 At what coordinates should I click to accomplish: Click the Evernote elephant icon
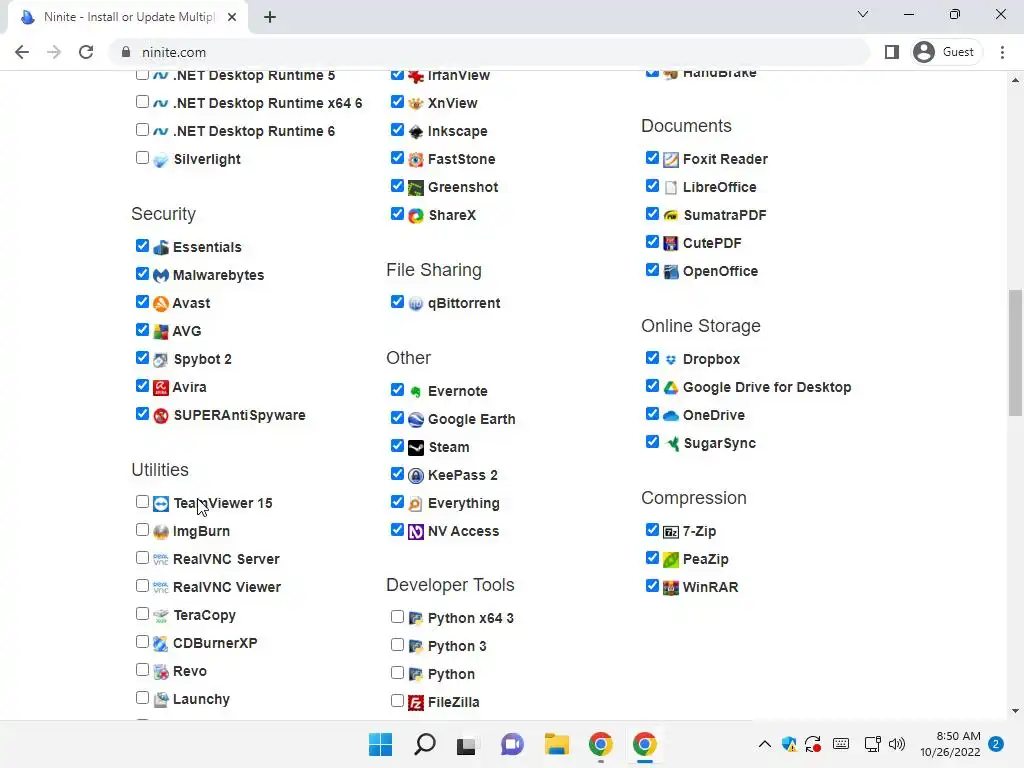tap(416, 391)
